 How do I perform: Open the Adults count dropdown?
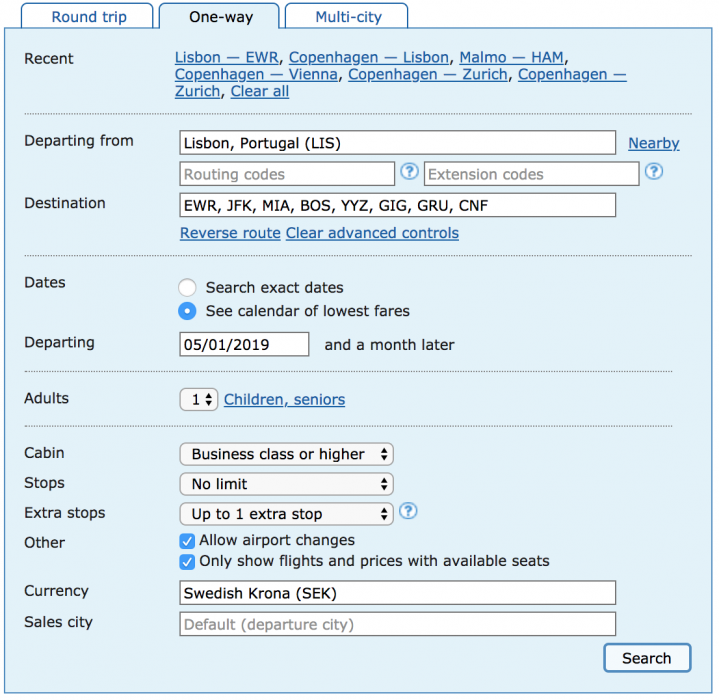pyautogui.click(x=199, y=400)
